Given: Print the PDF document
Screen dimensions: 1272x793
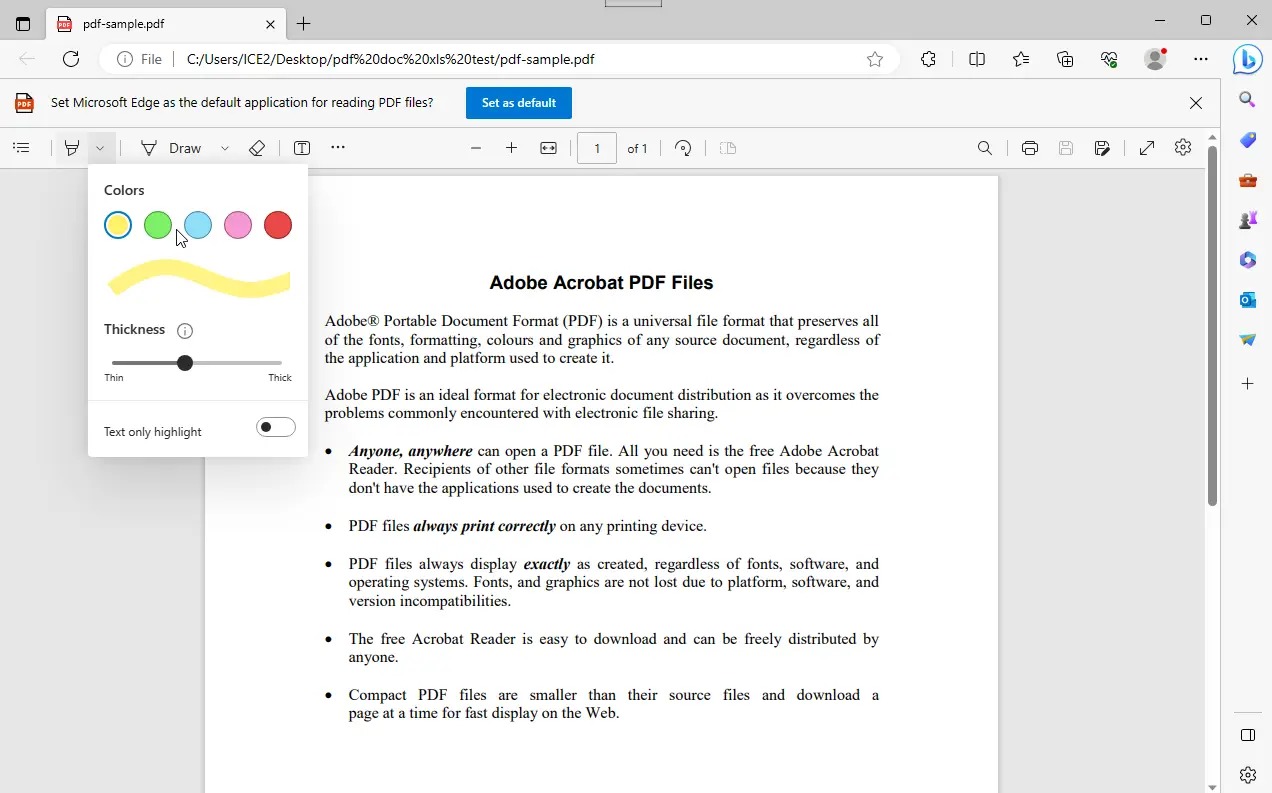Looking at the screenshot, I should (x=1030, y=148).
